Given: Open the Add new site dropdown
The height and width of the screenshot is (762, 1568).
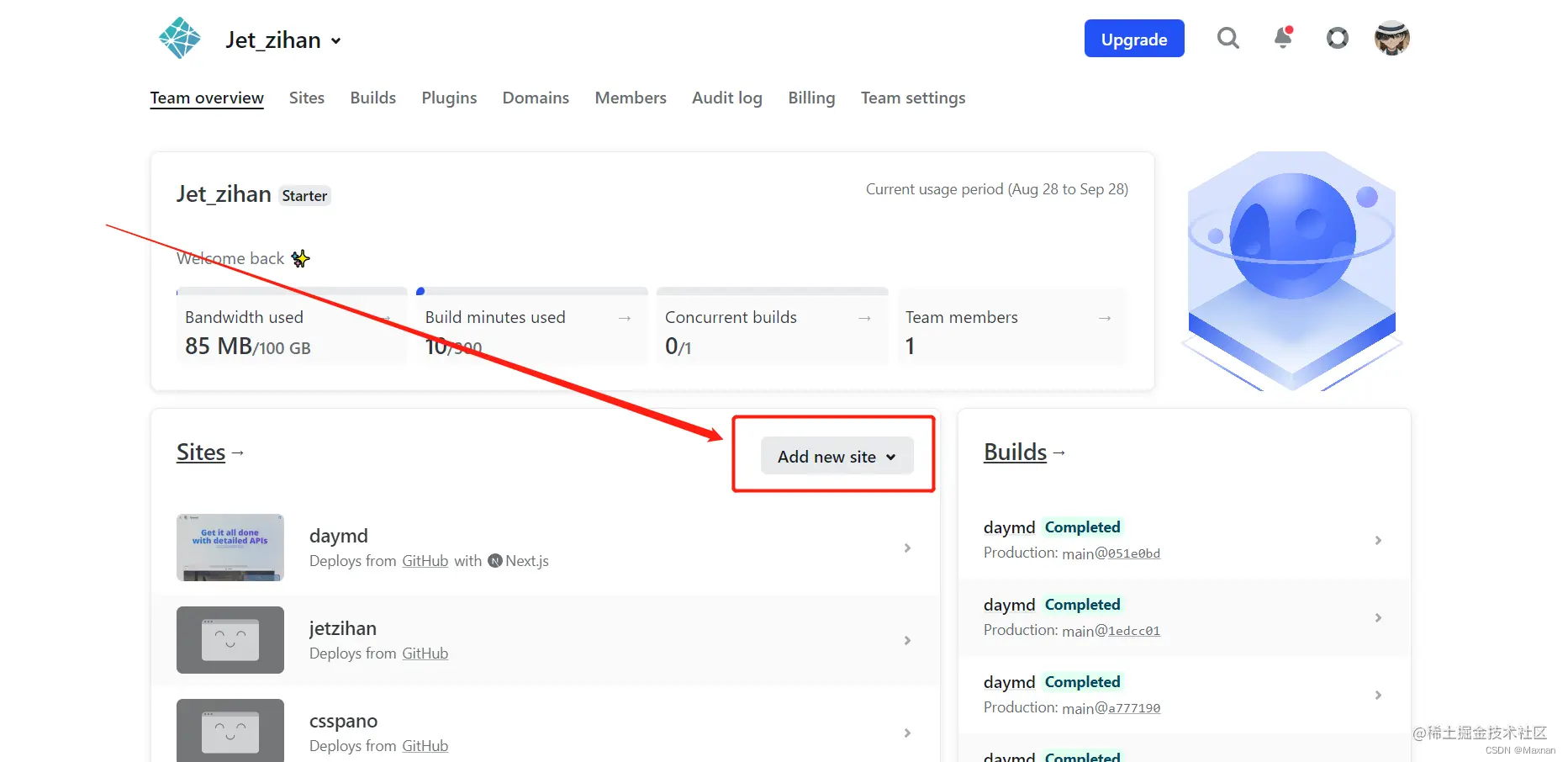Looking at the screenshot, I should pyautogui.click(x=837, y=456).
